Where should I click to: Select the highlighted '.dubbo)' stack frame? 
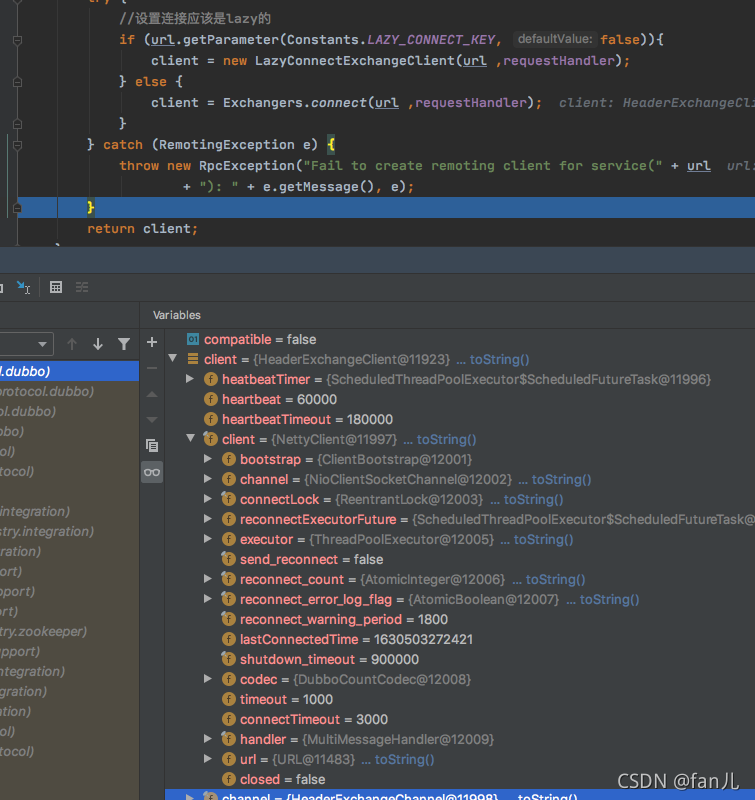[x=69, y=371]
